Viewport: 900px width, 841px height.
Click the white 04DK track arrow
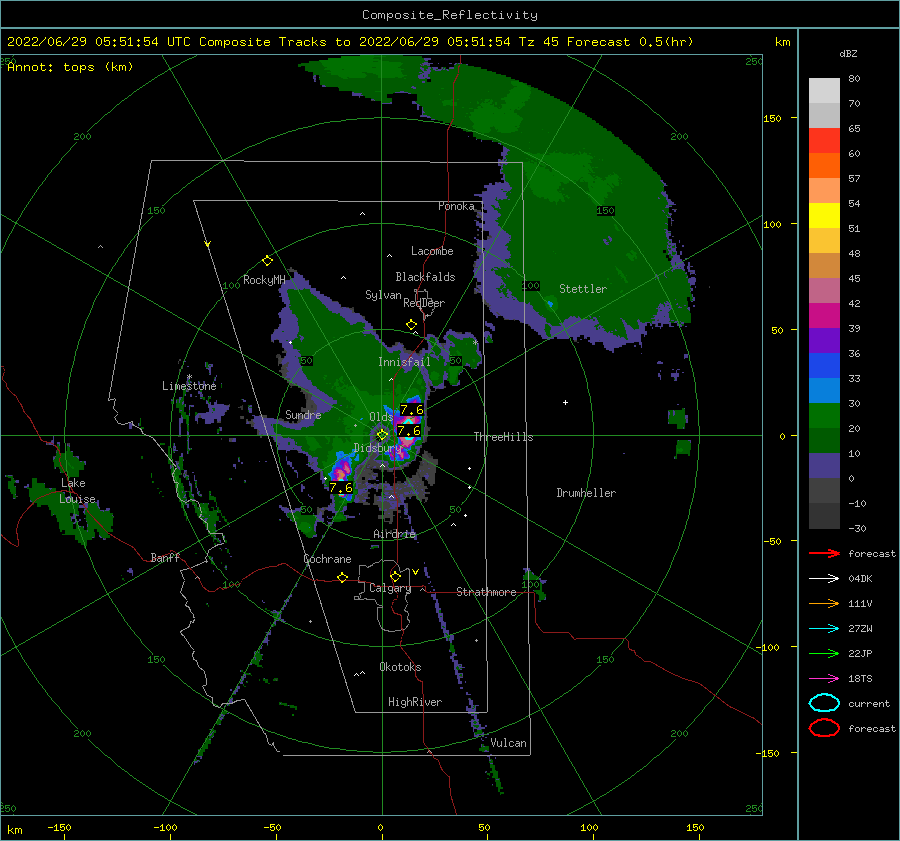coord(824,579)
